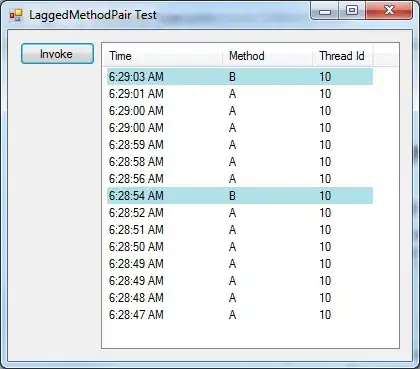
Task: Select the 6:28:52 AM row
Action: point(240,213)
